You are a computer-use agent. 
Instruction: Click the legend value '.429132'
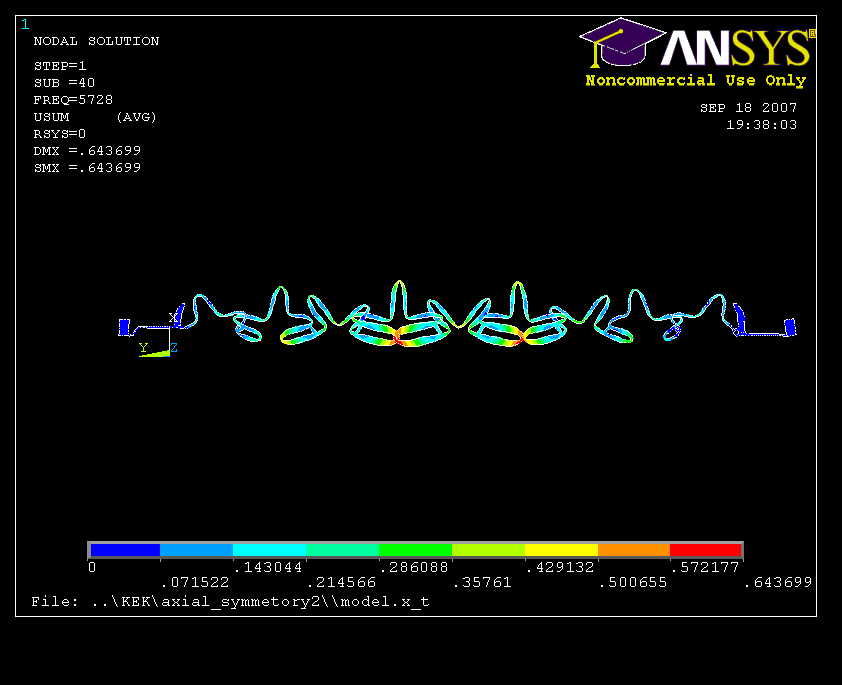(560, 567)
